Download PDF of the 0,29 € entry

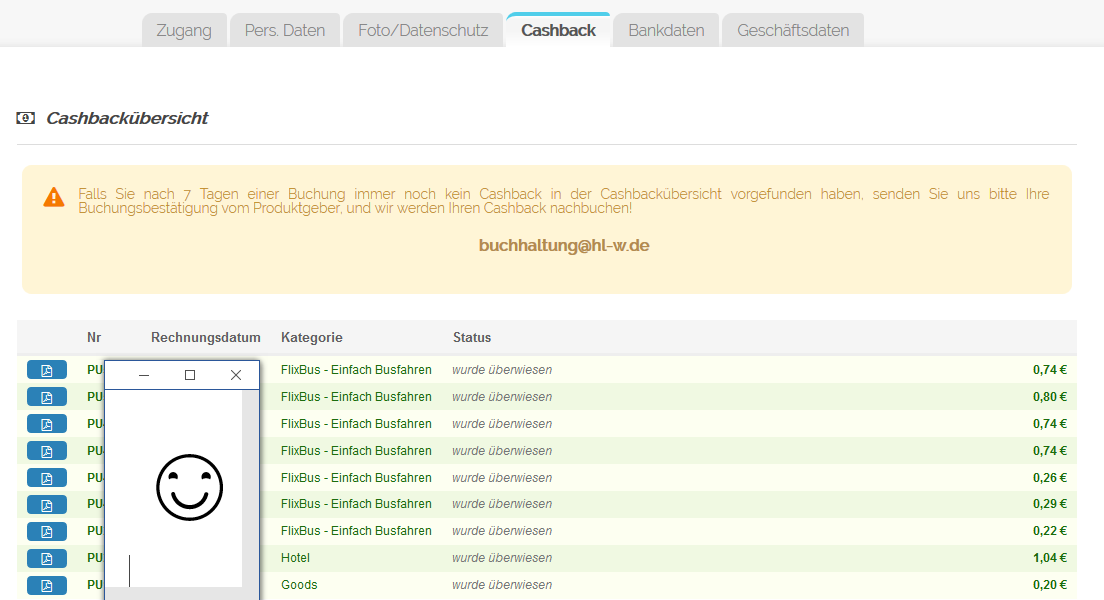tap(47, 504)
